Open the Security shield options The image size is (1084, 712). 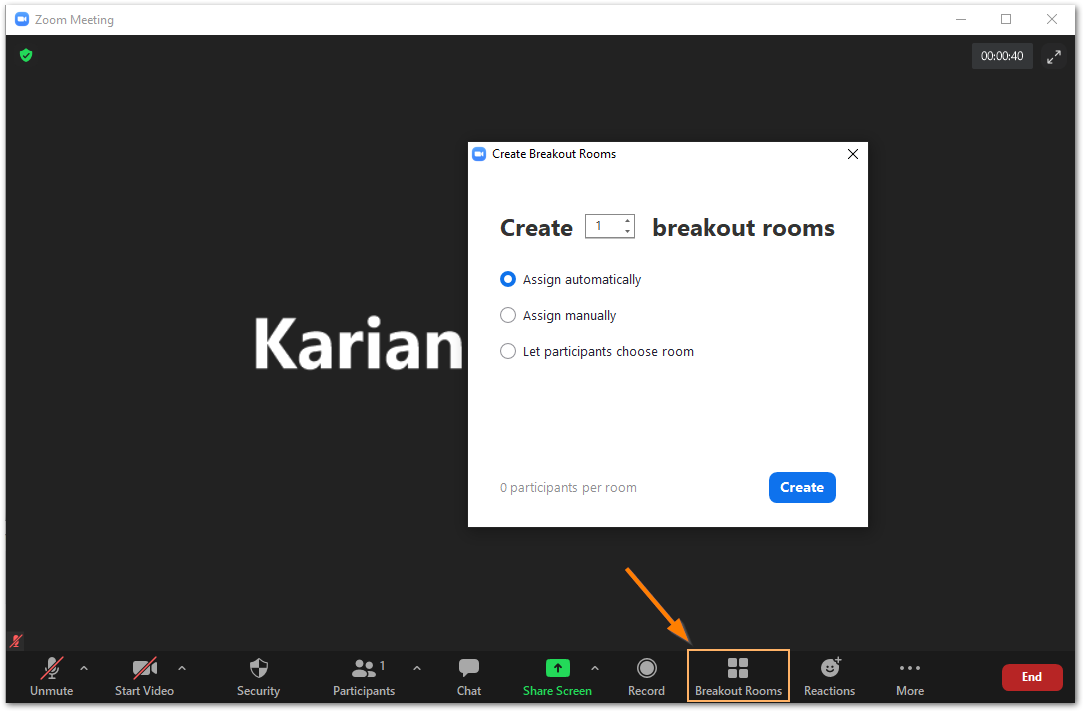point(258,668)
